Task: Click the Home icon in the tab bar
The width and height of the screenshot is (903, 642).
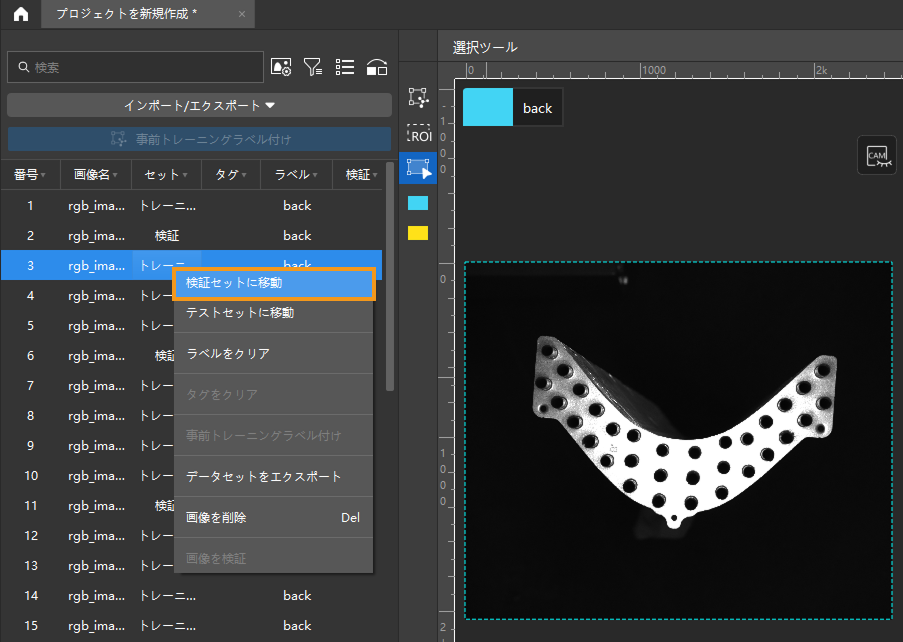Action: [x=20, y=14]
